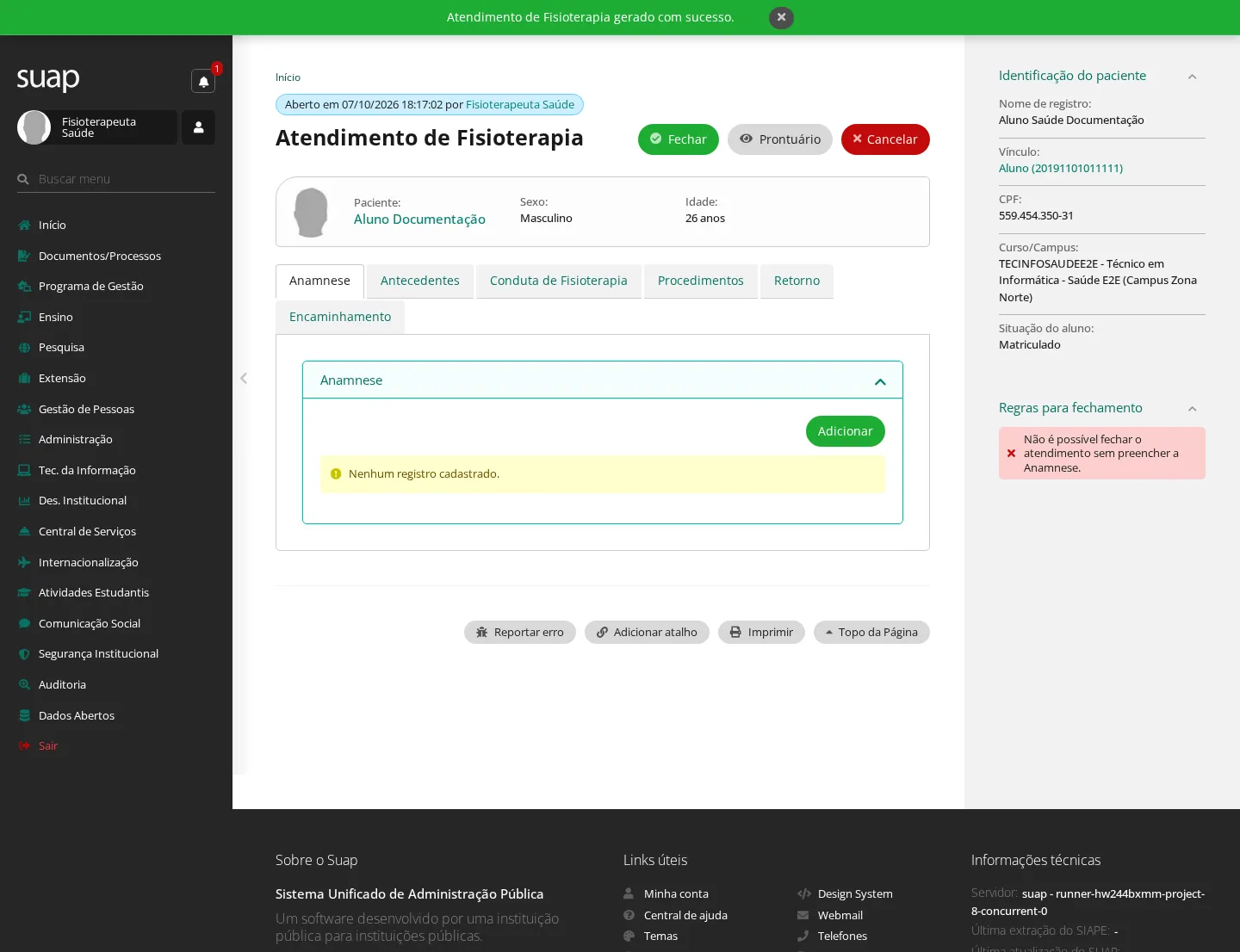The width and height of the screenshot is (1240, 952).
Task: Click the green Fechar button
Action: [679, 139]
